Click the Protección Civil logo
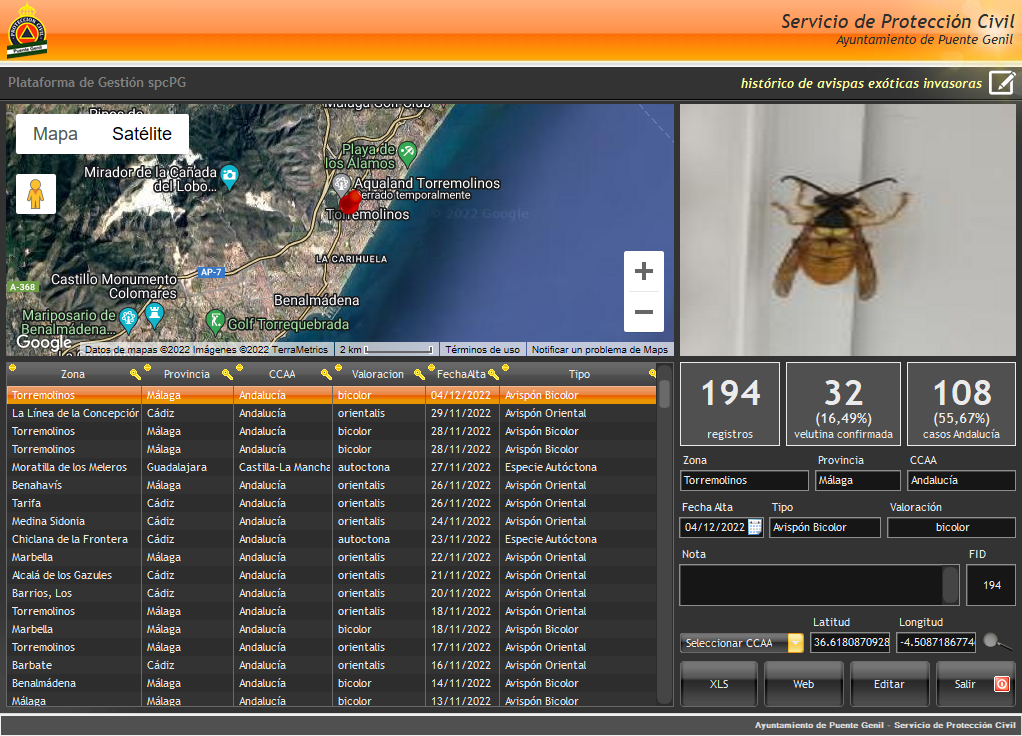This screenshot has height=736, width=1022. (x=27, y=31)
